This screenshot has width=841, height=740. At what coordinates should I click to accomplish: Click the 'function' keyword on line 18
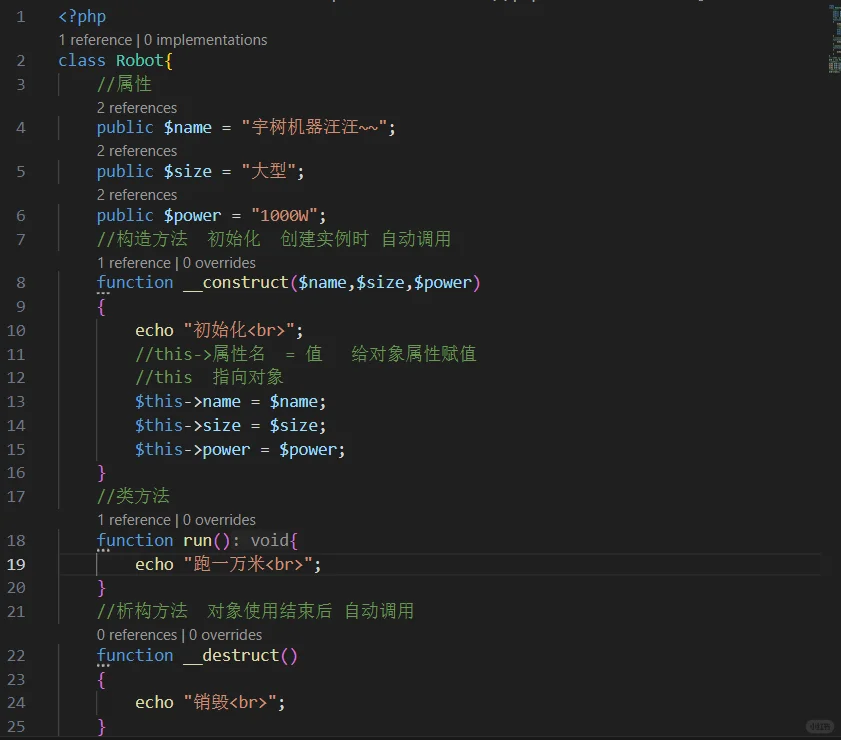(135, 541)
